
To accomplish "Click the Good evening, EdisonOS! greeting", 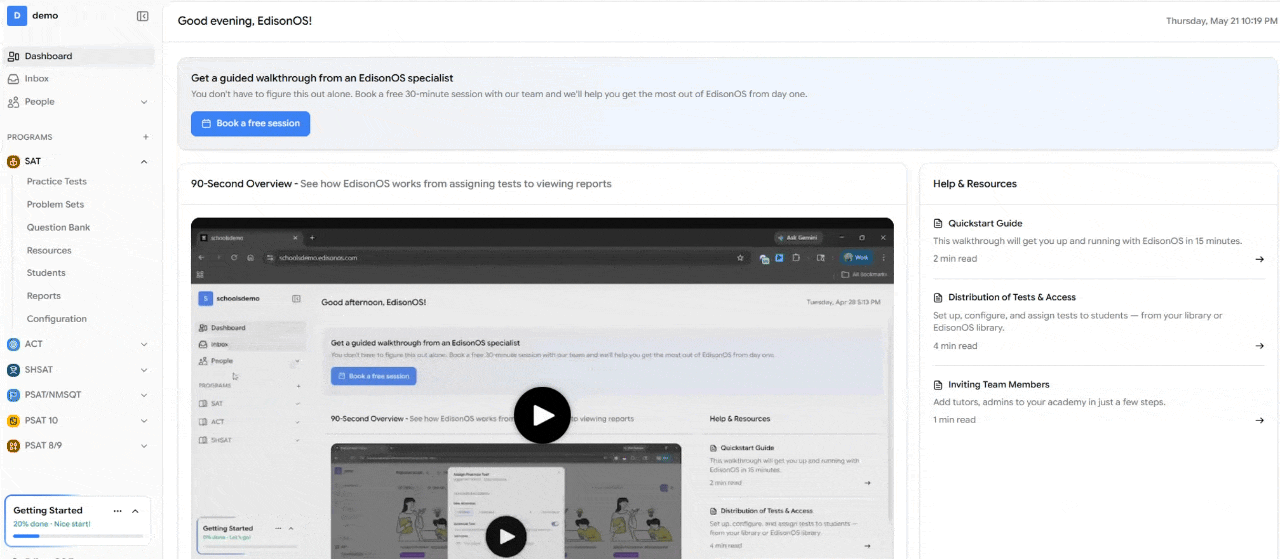I will 245,20.
